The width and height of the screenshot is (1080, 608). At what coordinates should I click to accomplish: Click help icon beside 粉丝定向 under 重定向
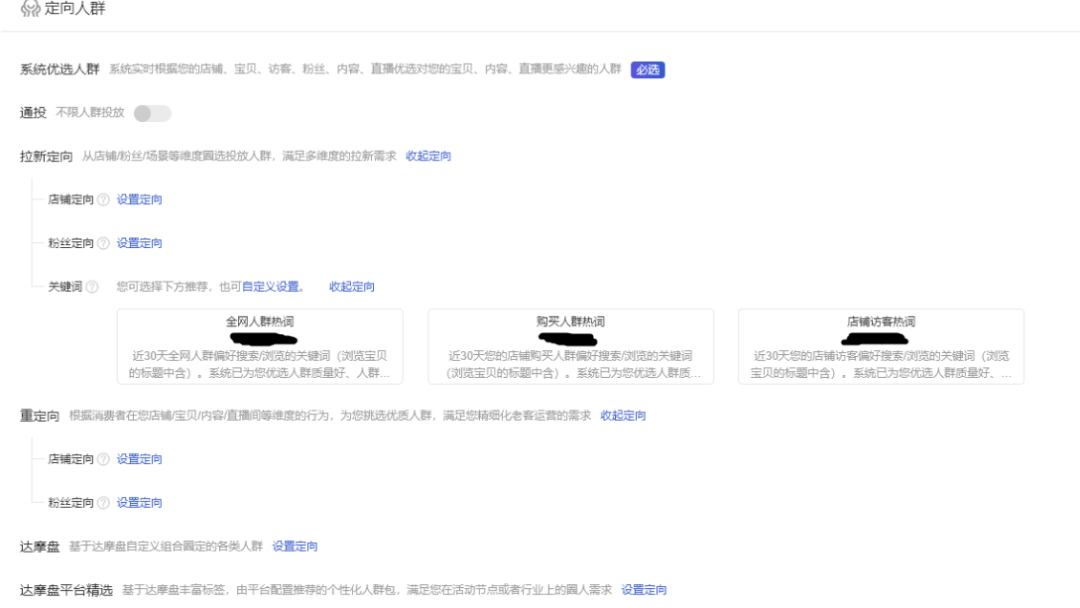[103, 502]
